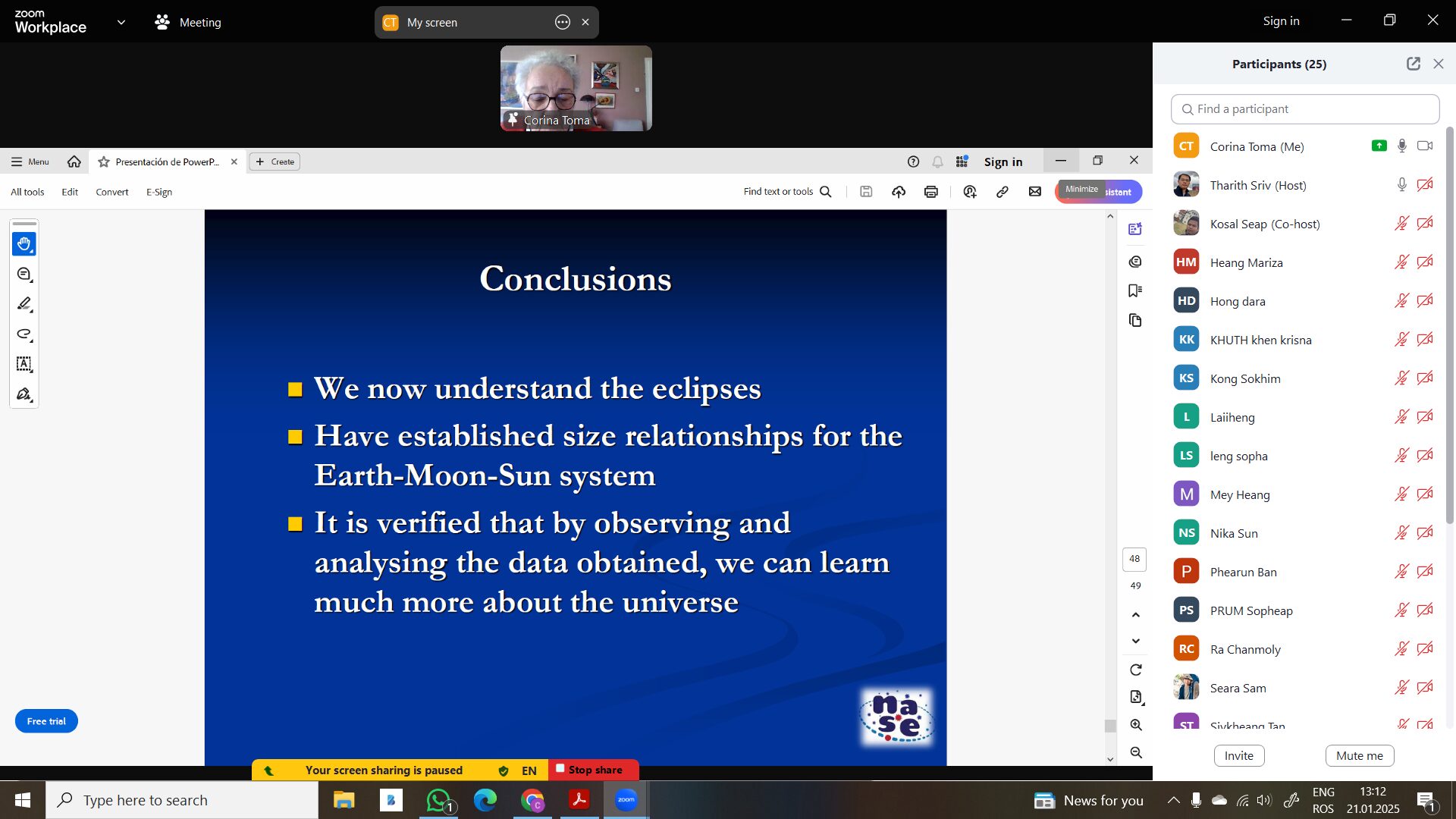Zoom in on the PDF page
This screenshot has width=1456, height=819.
pos(1136,725)
